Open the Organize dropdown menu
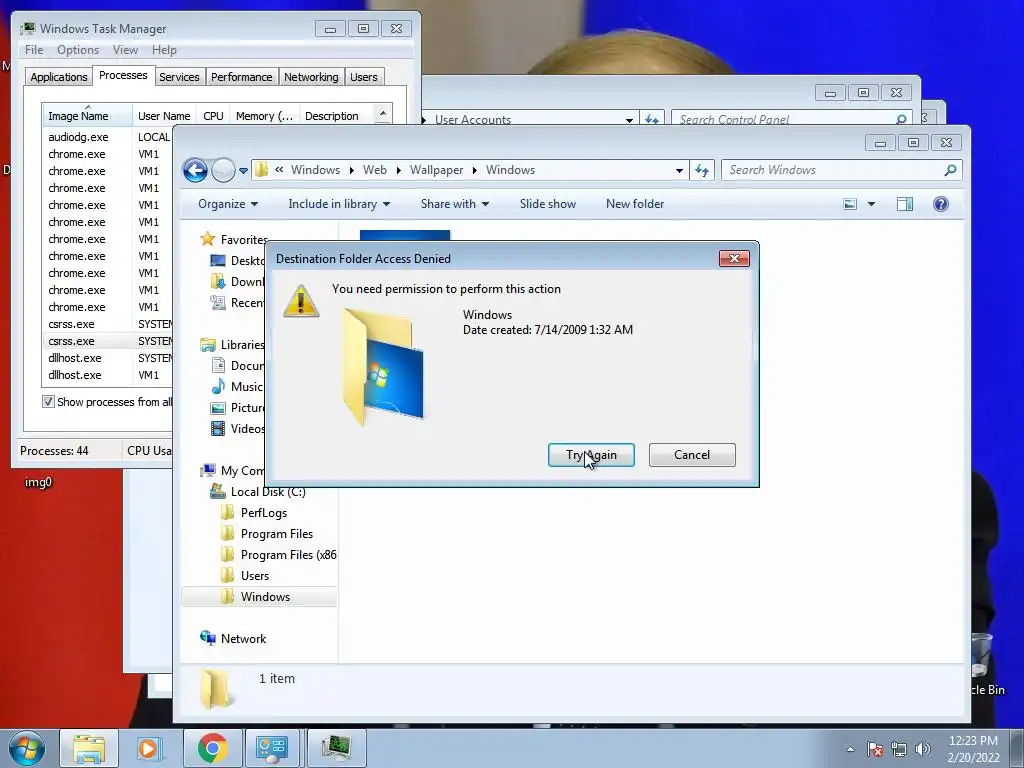 click(228, 204)
